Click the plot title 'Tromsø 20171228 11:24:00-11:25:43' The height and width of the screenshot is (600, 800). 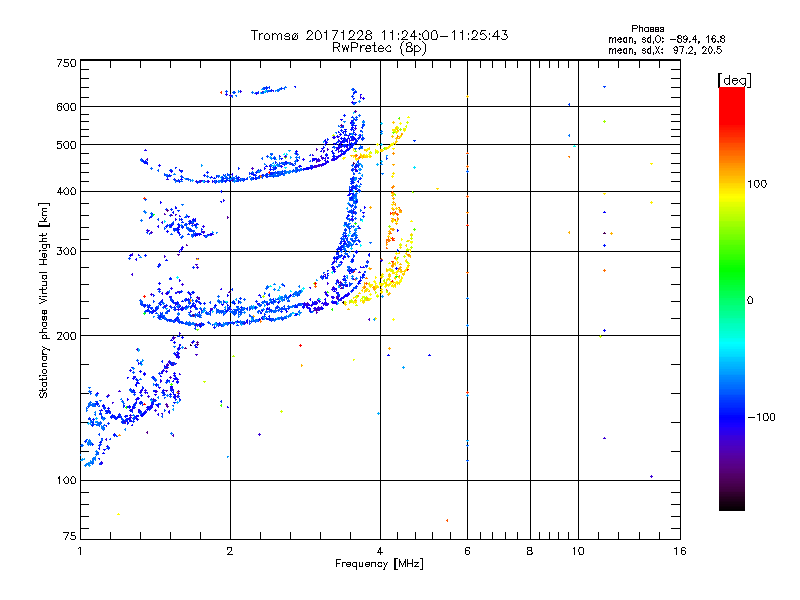379,35
